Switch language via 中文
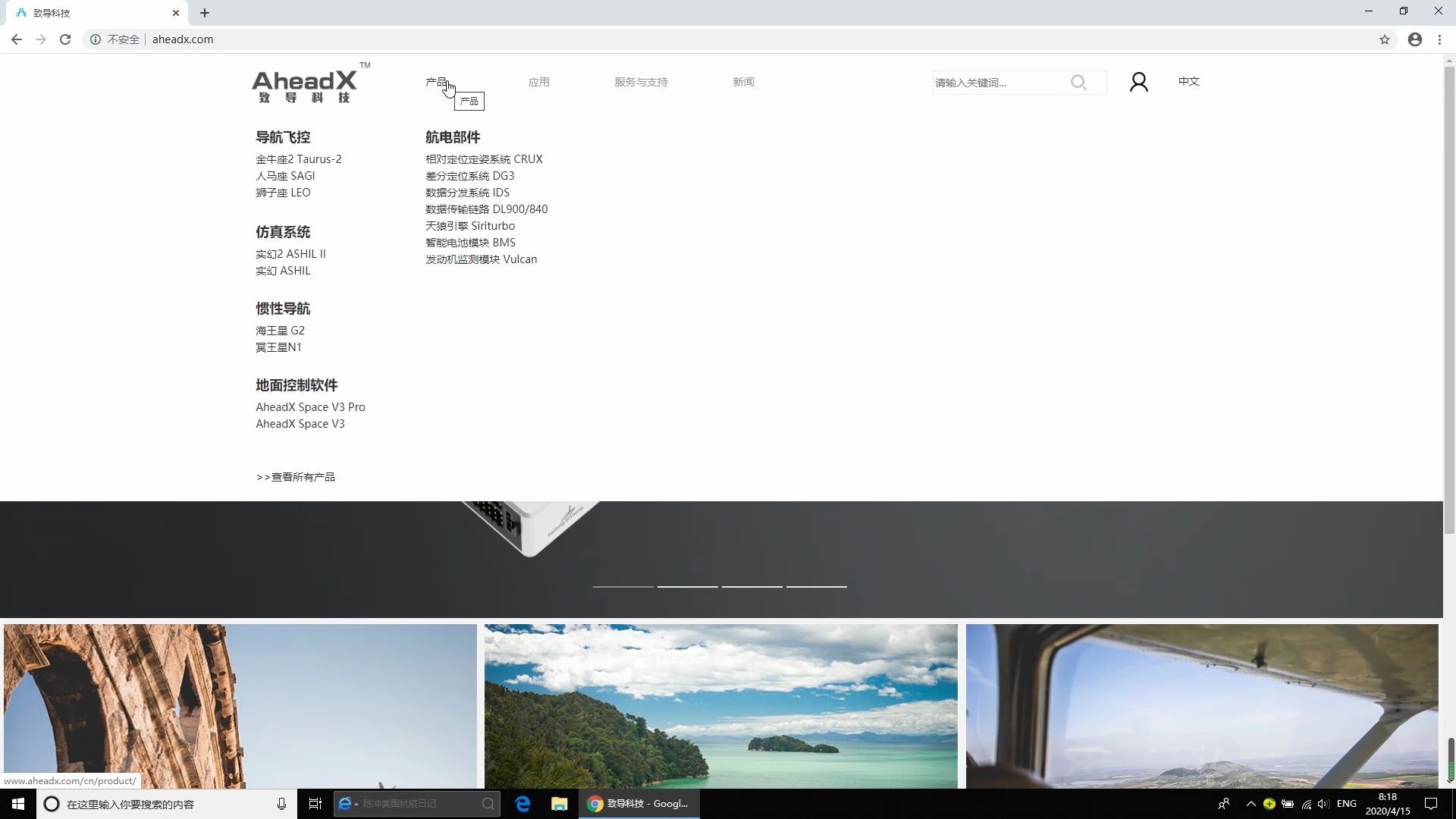The height and width of the screenshot is (819, 1456). coord(1189,81)
